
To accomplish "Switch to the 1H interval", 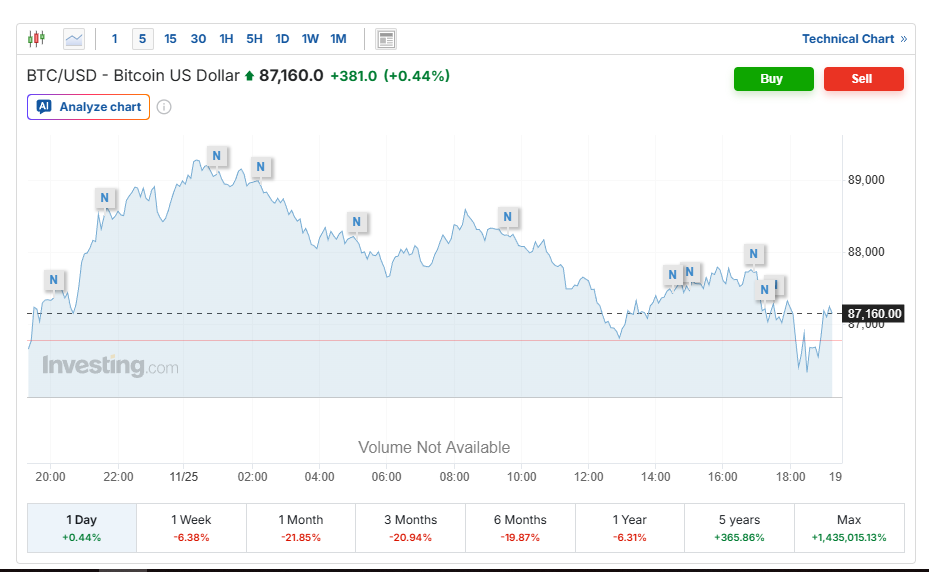I will coord(226,39).
